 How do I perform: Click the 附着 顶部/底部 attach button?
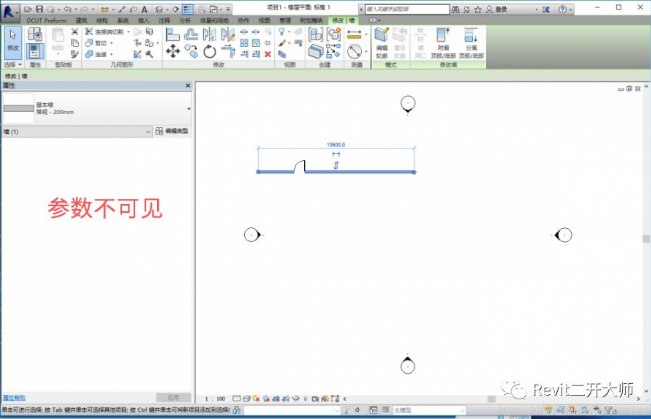443,43
